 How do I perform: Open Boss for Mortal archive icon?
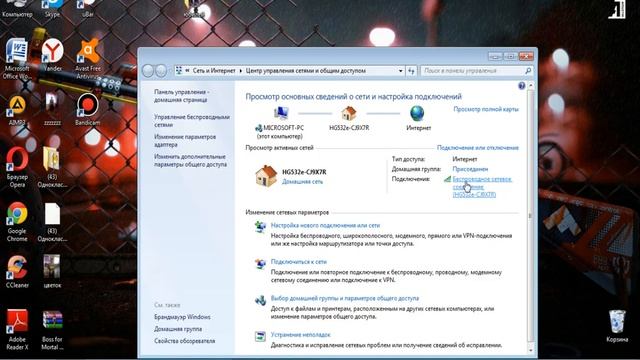52,330
